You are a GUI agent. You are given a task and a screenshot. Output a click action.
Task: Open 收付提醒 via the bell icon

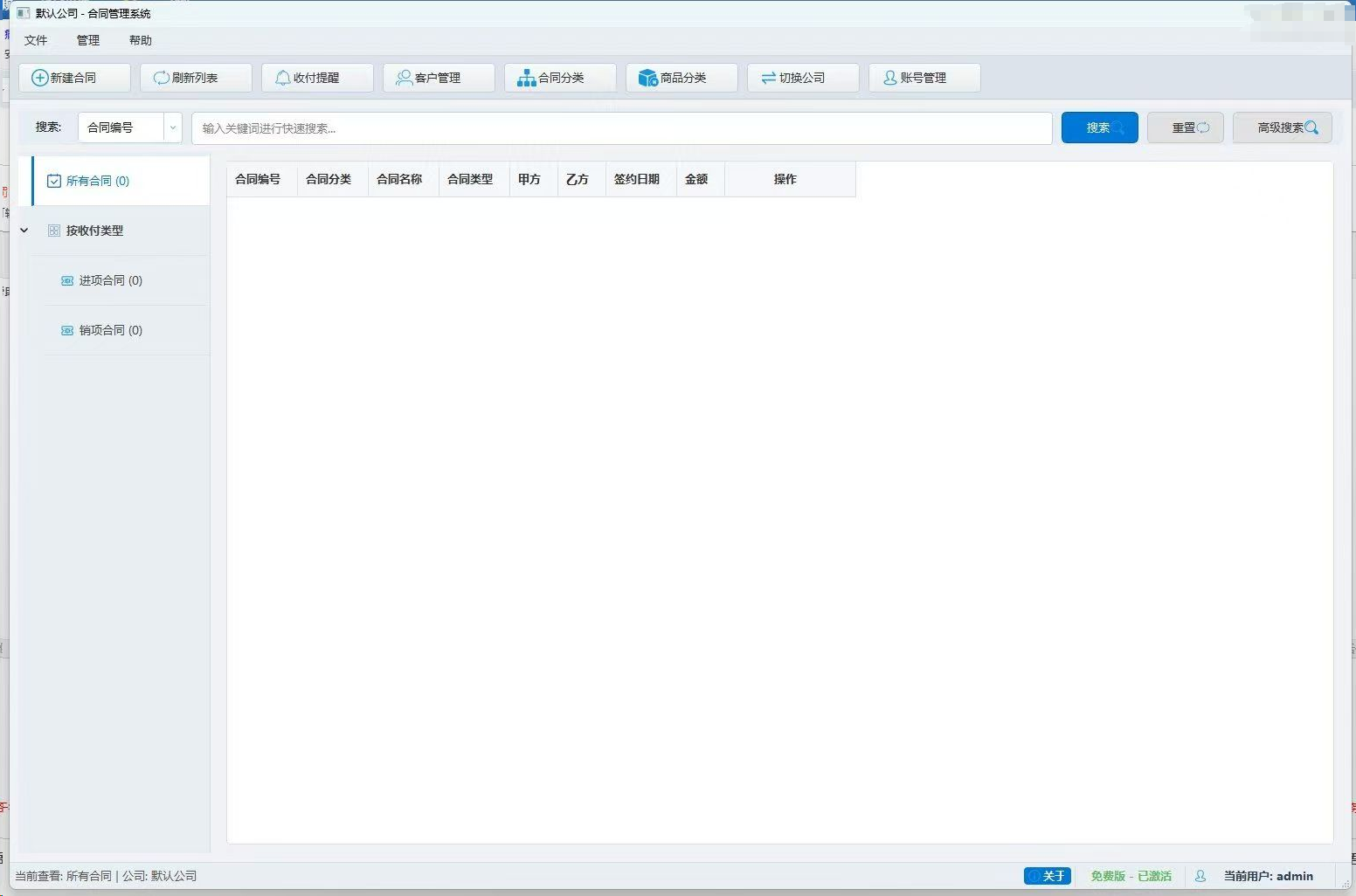[x=283, y=77]
